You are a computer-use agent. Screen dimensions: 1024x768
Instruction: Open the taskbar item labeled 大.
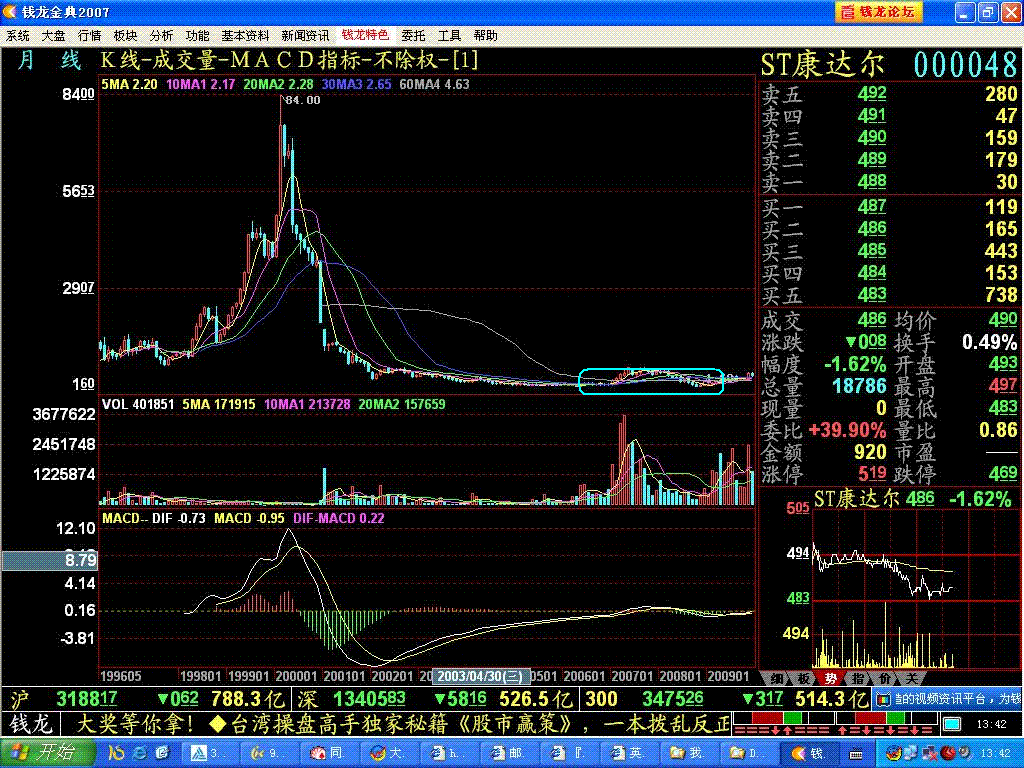(x=391, y=753)
